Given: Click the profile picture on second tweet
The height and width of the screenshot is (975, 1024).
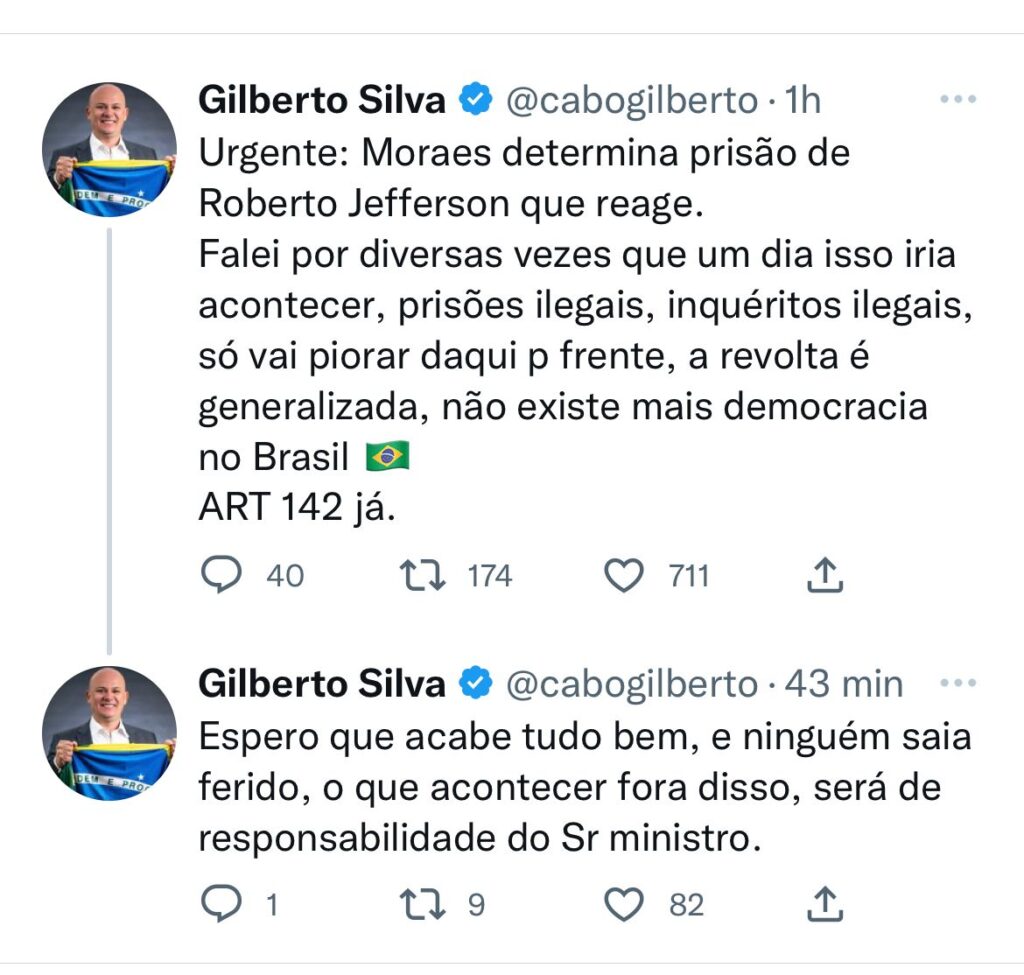Looking at the screenshot, I should (109, 733).
